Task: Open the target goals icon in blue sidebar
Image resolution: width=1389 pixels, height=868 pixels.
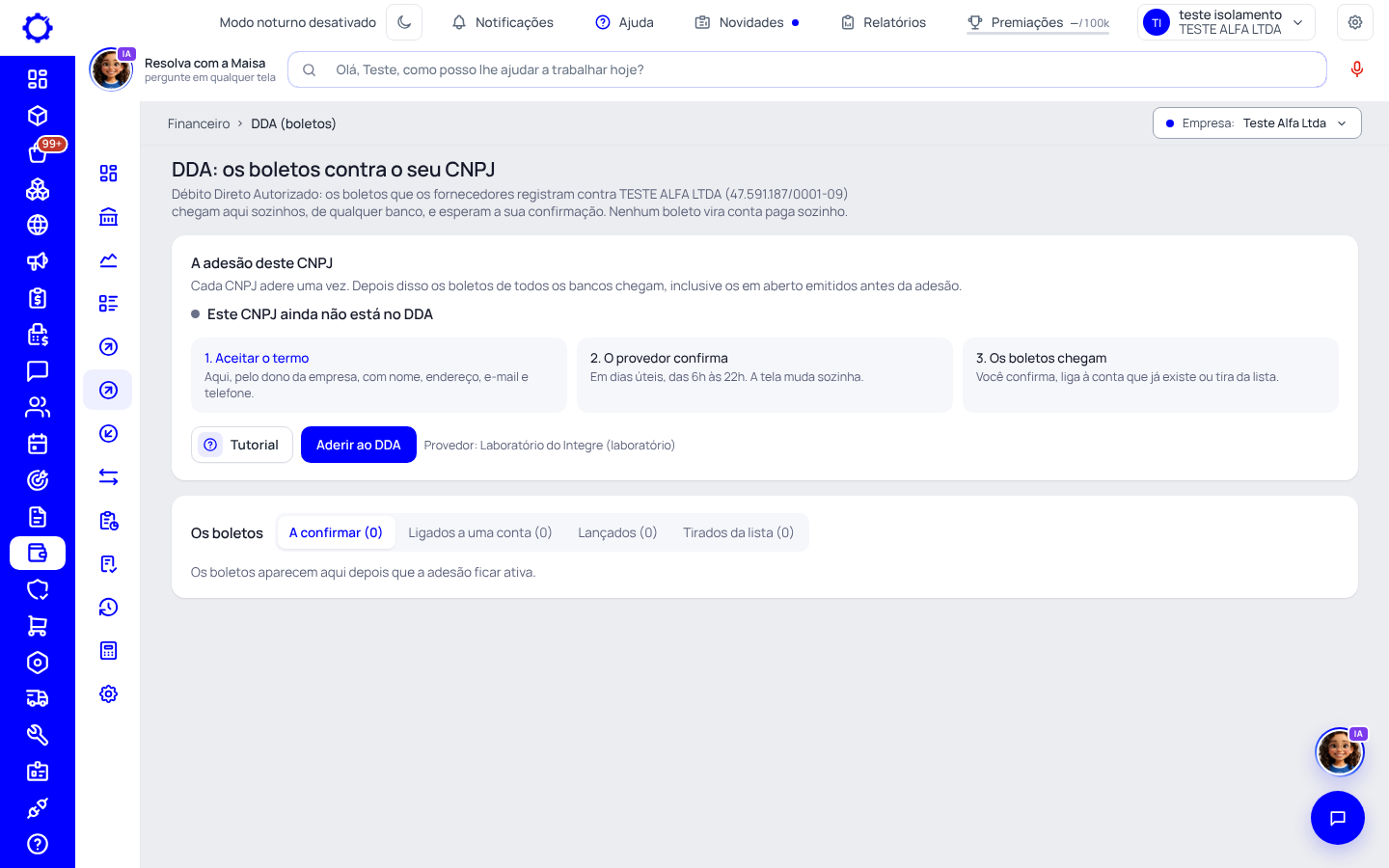Action: pyautogui.click(x=38, y=480)
